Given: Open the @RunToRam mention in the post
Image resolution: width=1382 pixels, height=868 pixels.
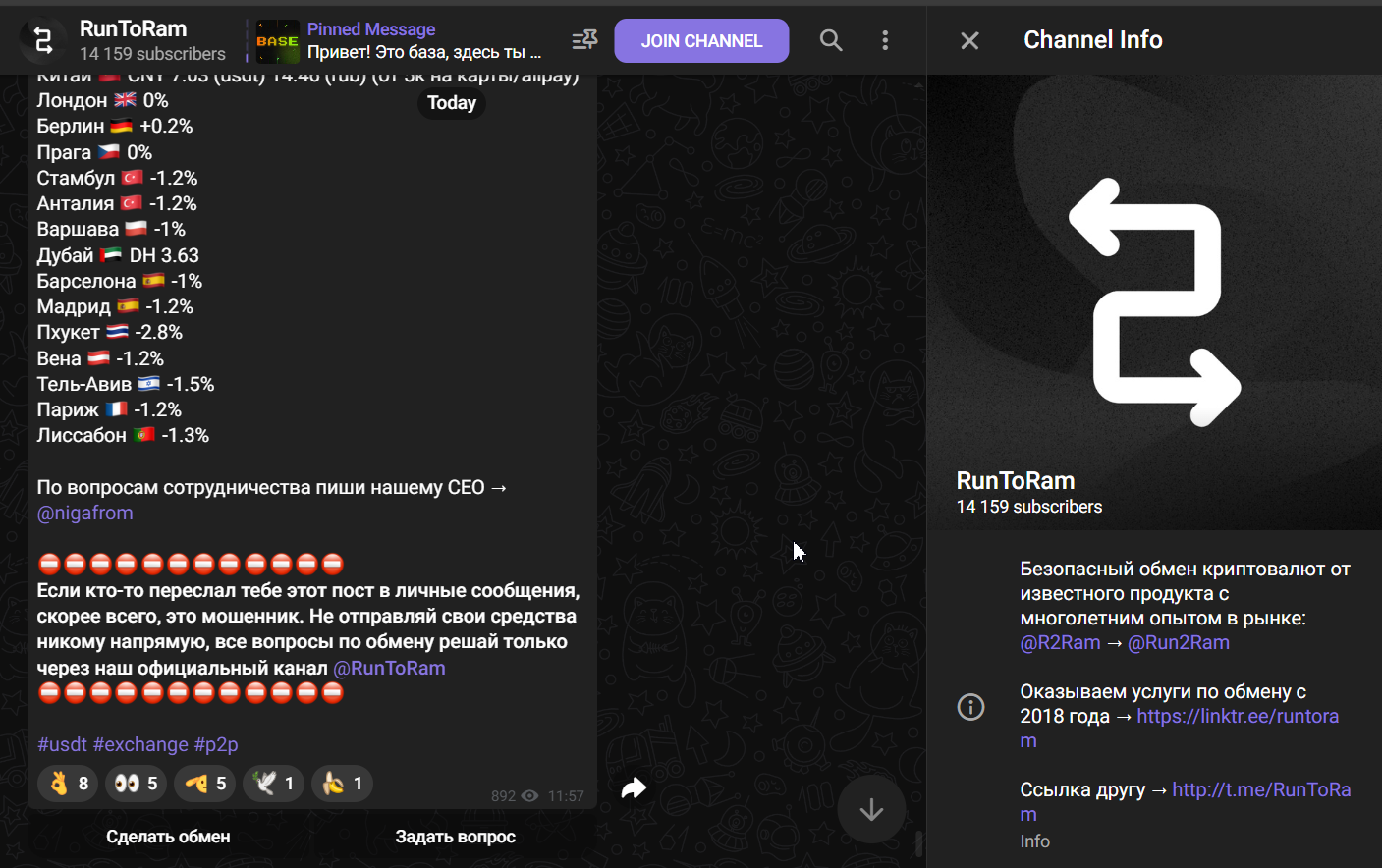Looking at the screenshot, I should click(x=389, y=668).
